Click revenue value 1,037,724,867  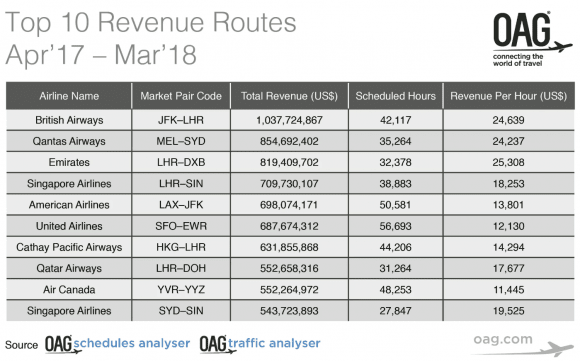[x=289, y=120]
